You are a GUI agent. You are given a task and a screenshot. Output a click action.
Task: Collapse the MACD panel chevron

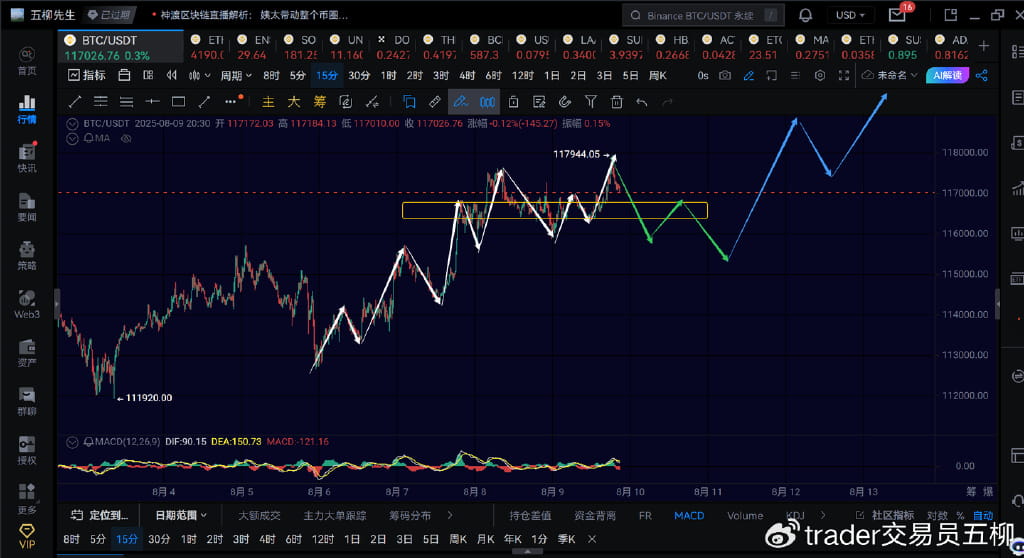click(72, 442)
